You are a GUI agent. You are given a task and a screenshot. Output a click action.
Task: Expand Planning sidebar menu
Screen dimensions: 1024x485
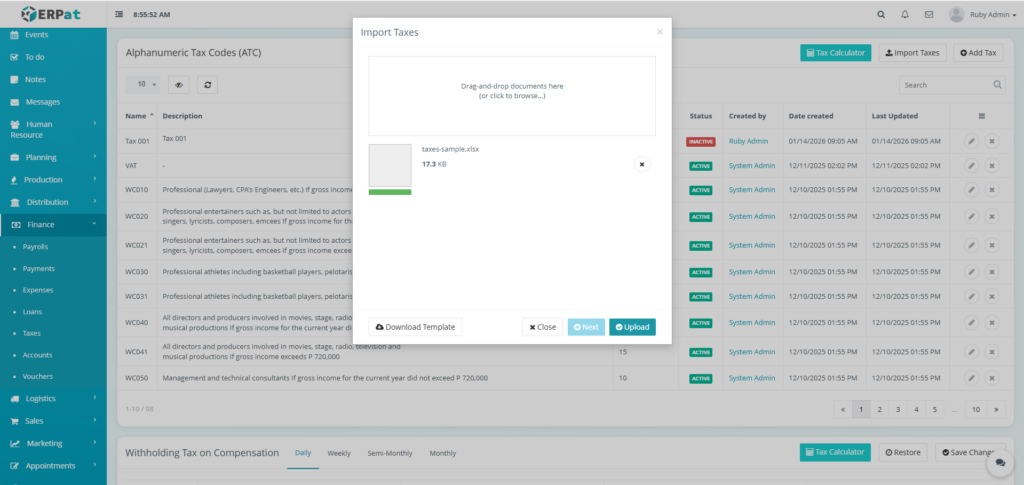(x=53, y=157)
